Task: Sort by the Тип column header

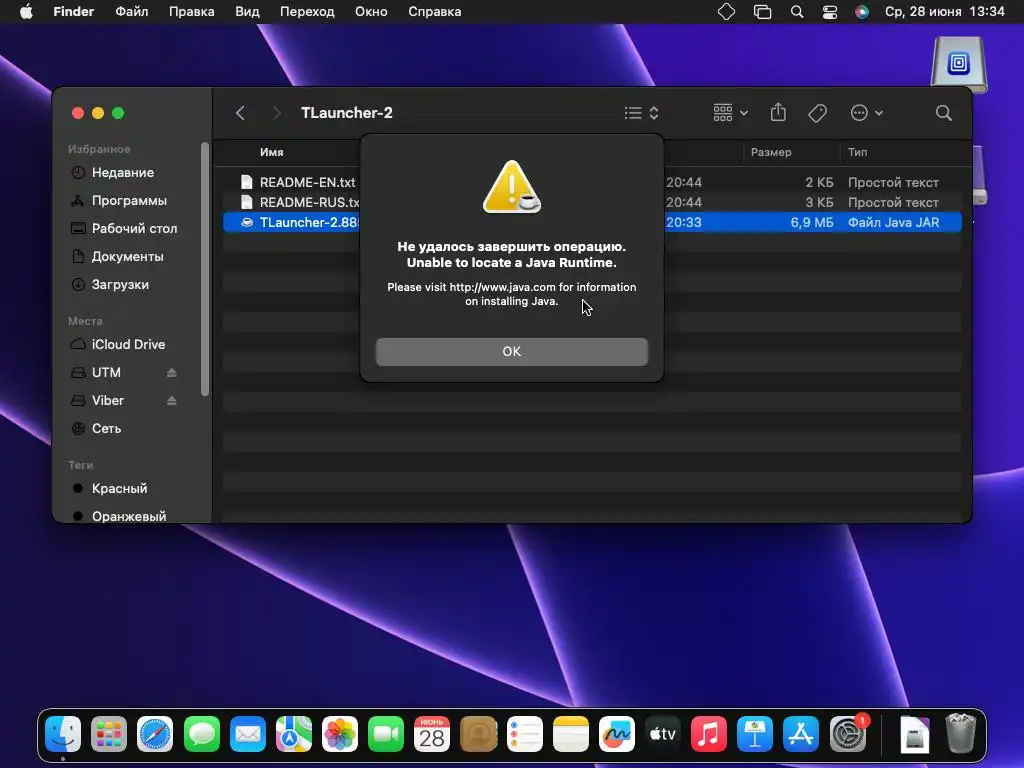Action: coord(857,152)
